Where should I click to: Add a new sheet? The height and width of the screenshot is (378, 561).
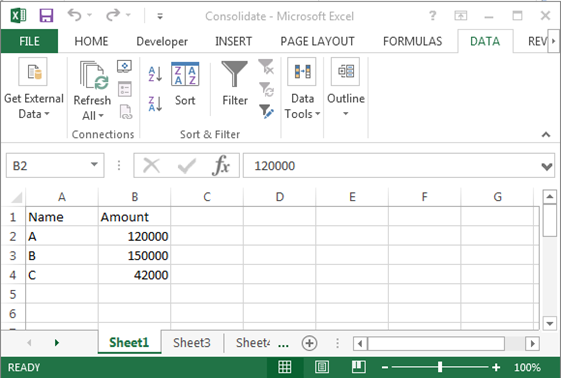(309, 343)
